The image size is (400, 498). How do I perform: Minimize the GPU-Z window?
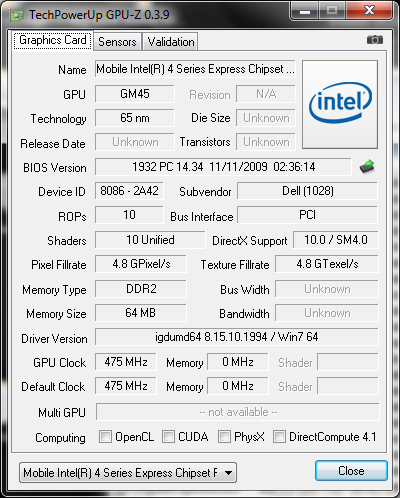click(x=305, y=12)
